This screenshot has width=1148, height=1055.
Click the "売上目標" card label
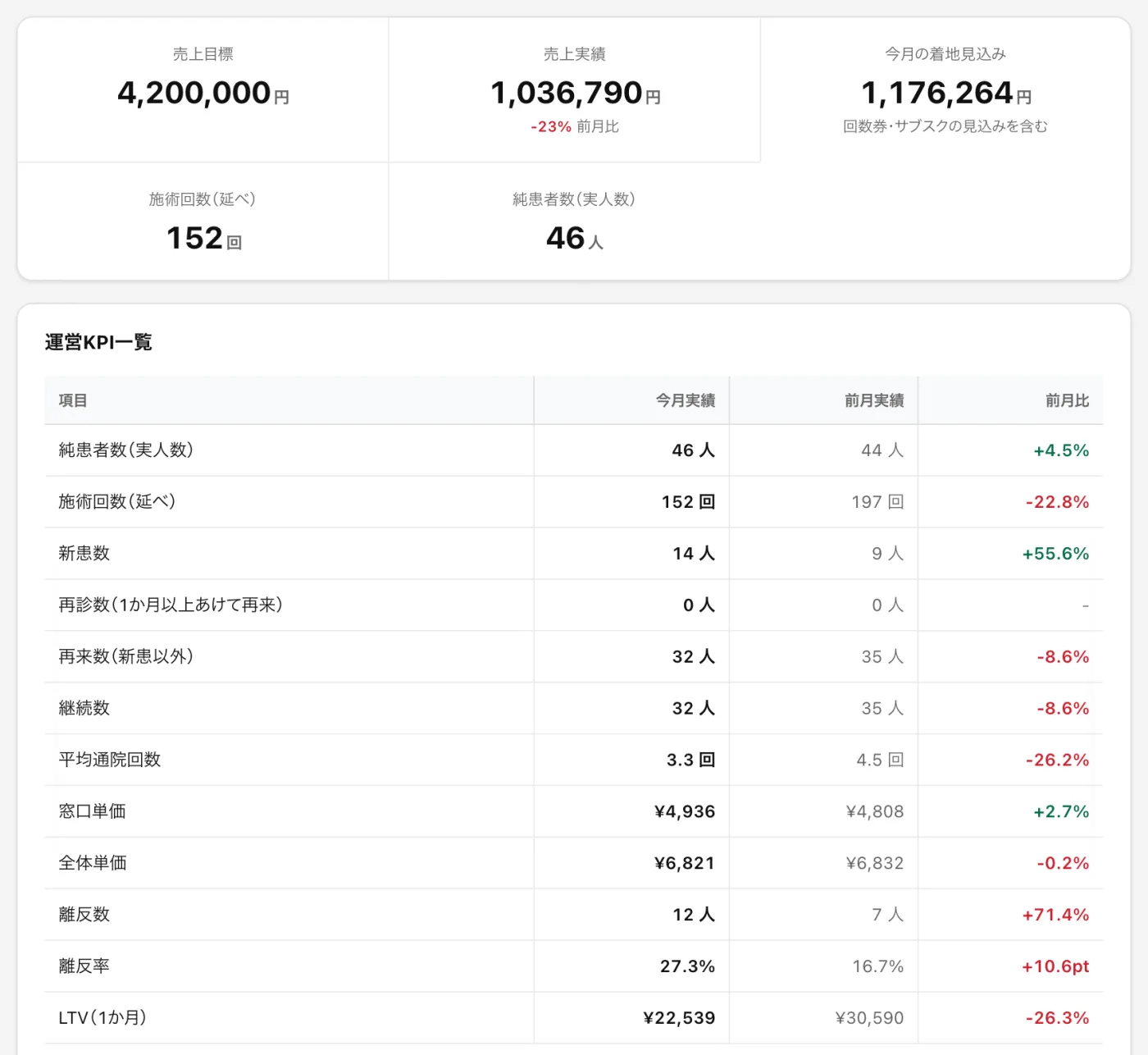203,54
